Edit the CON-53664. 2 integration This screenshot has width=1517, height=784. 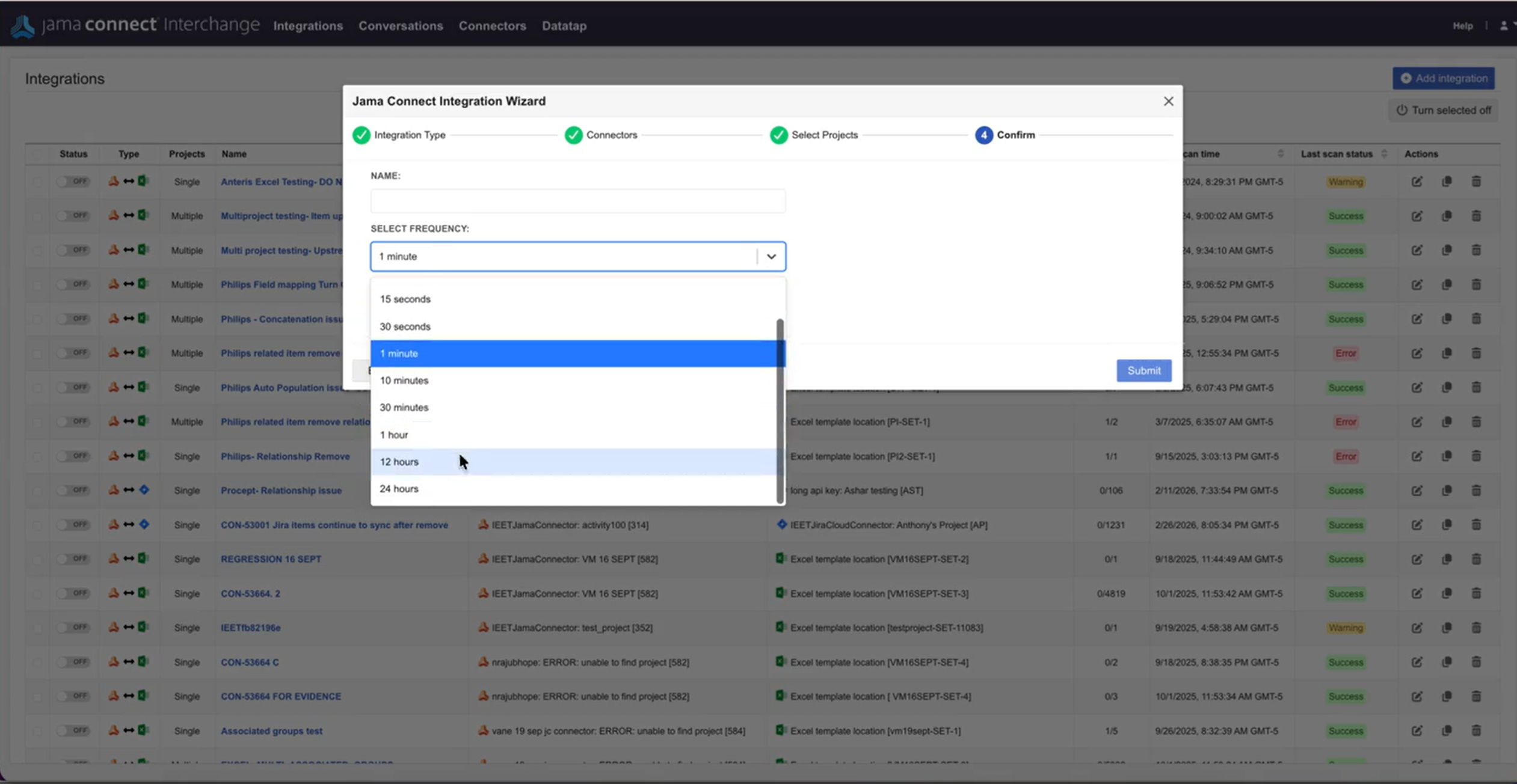(1417, 593)
